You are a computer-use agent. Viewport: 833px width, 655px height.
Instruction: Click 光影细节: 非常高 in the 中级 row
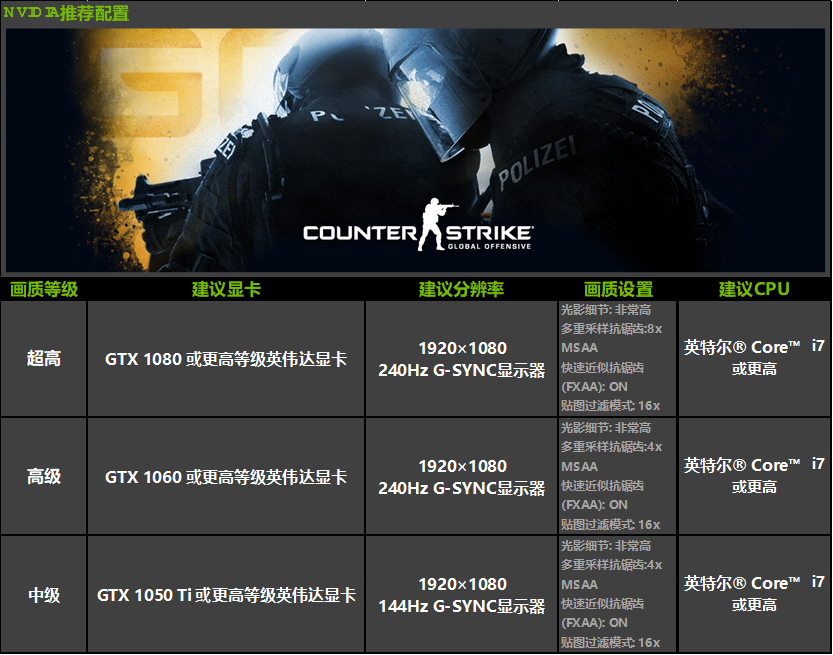[x=606, y=546]
